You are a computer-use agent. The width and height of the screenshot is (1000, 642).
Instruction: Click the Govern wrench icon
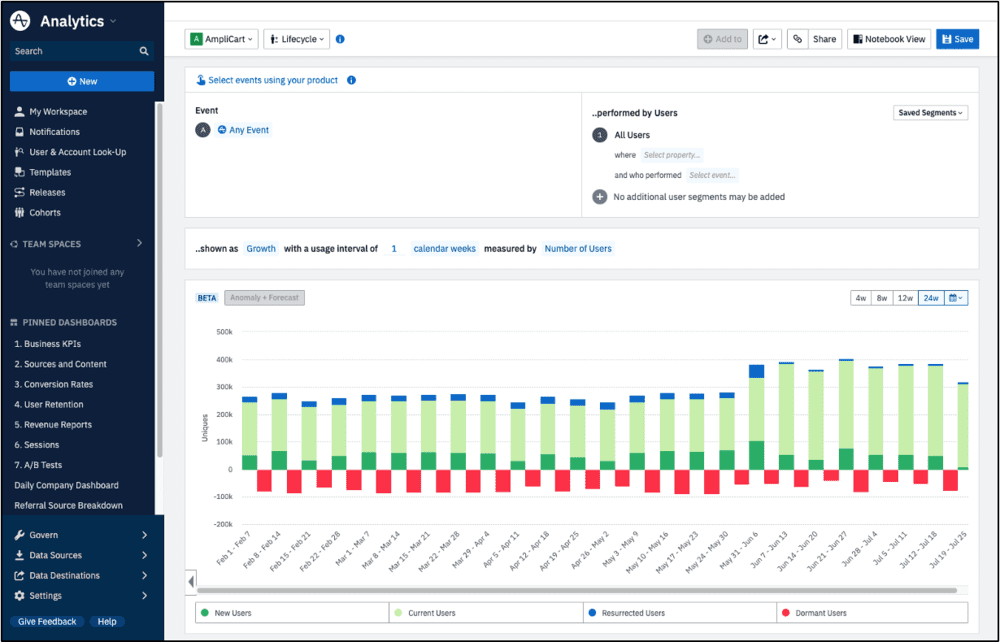coord(19,535)
